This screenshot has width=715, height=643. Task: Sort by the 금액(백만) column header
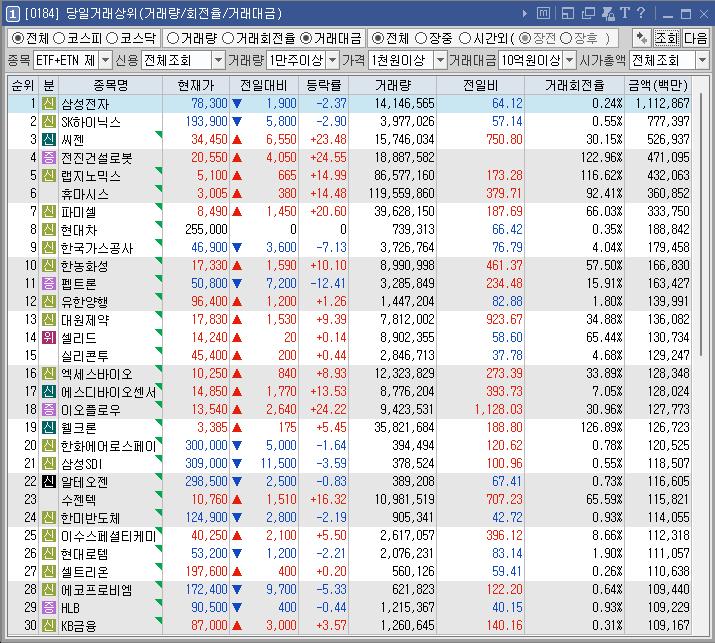tap(658, 85)
